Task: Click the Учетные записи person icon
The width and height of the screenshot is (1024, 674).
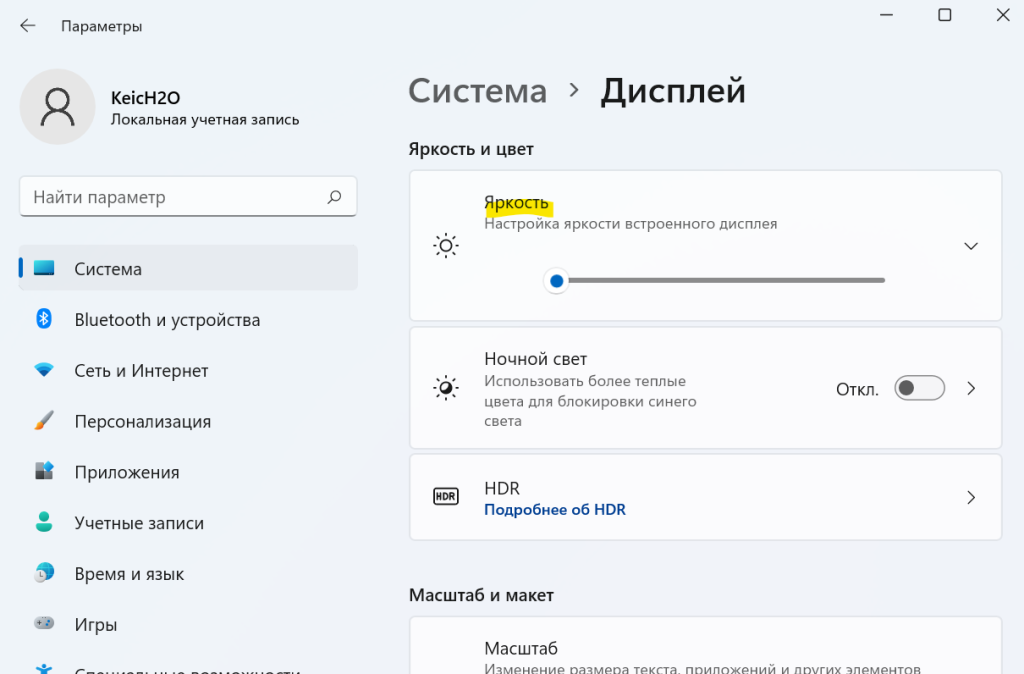Action: pyautogui.click(x=44, y=522)
